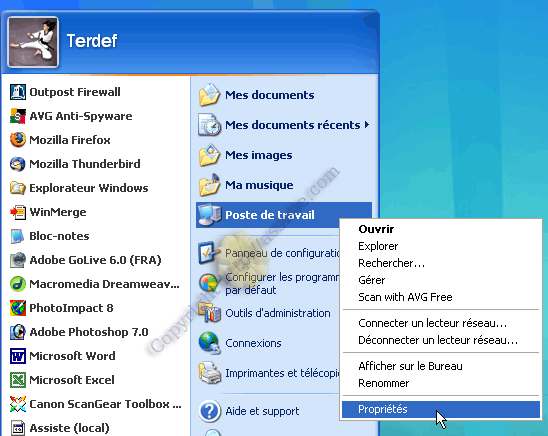Image resolution: width=548 pixels, height=436 pixels.
Task: Open the Ma musique label
Action: point(259,185)
